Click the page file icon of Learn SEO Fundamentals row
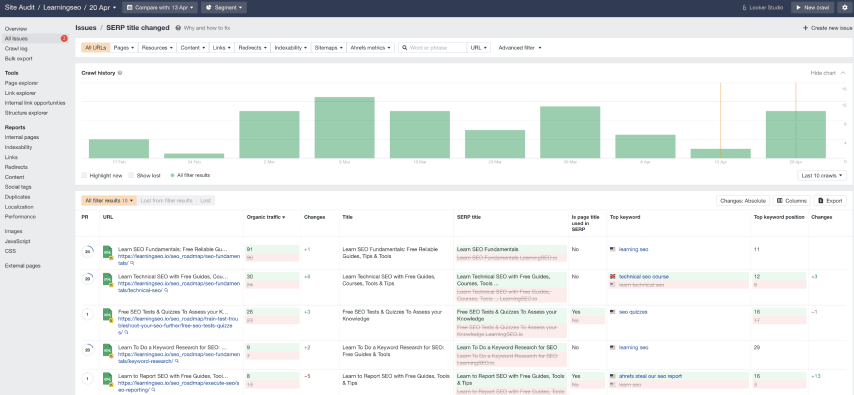The height and width of the screenshot is (395, 854). [108, 252]
